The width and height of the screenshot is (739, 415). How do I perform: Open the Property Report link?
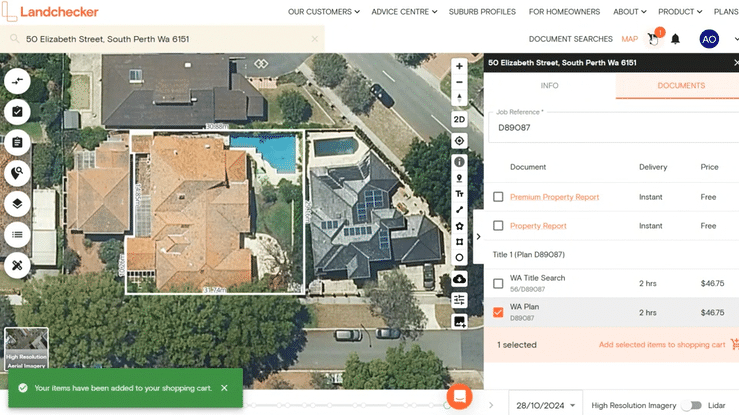(538, 226)
